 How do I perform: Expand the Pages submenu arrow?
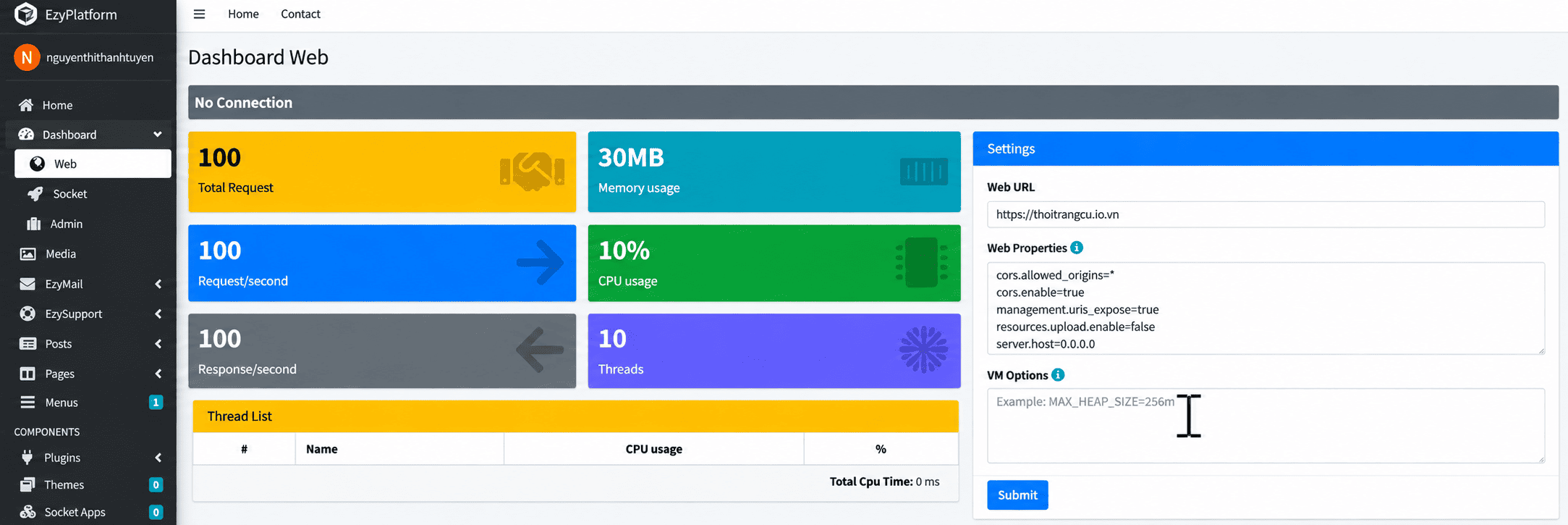point(158,374)
